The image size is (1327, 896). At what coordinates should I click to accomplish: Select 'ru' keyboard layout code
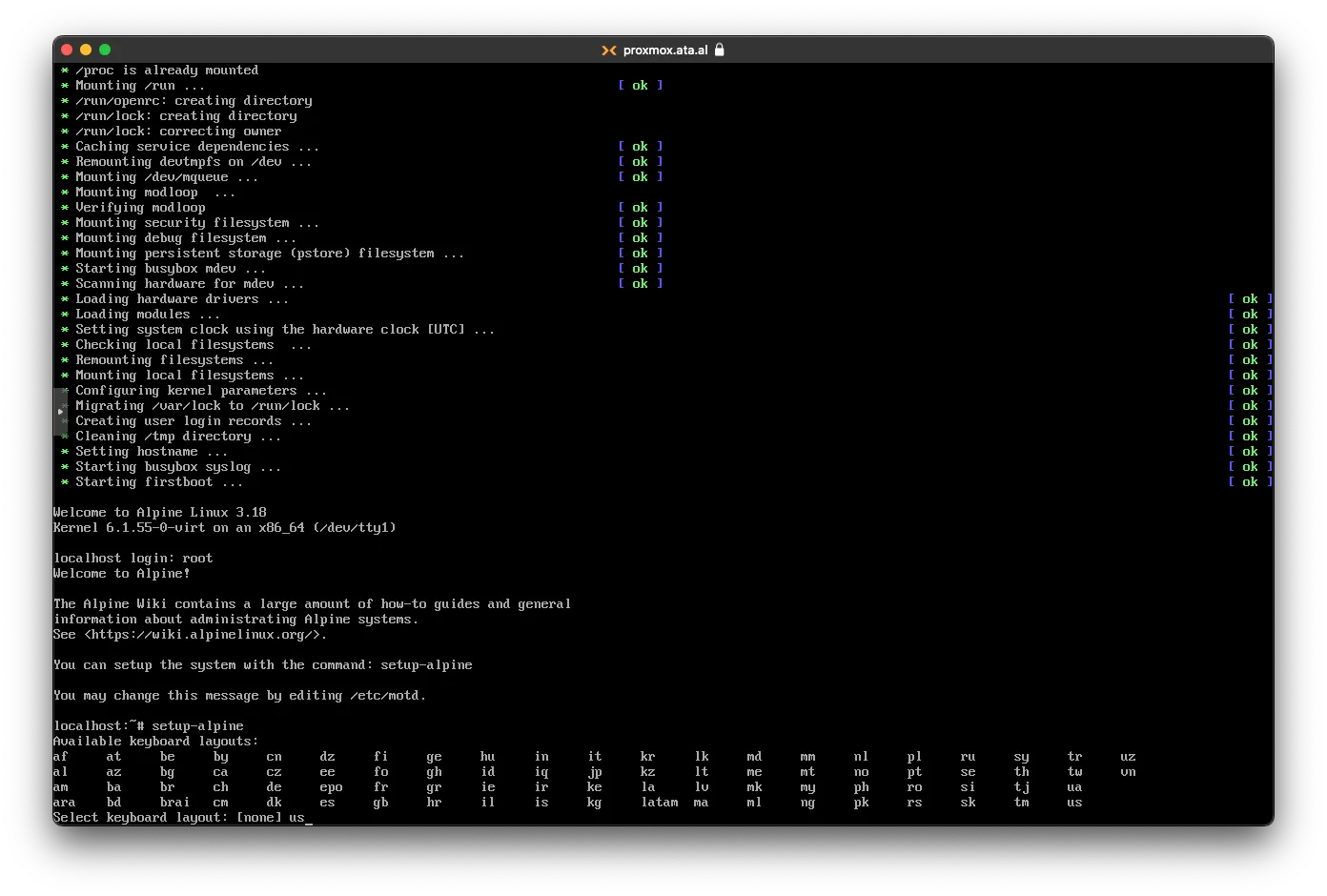click(x=969, y=757)
